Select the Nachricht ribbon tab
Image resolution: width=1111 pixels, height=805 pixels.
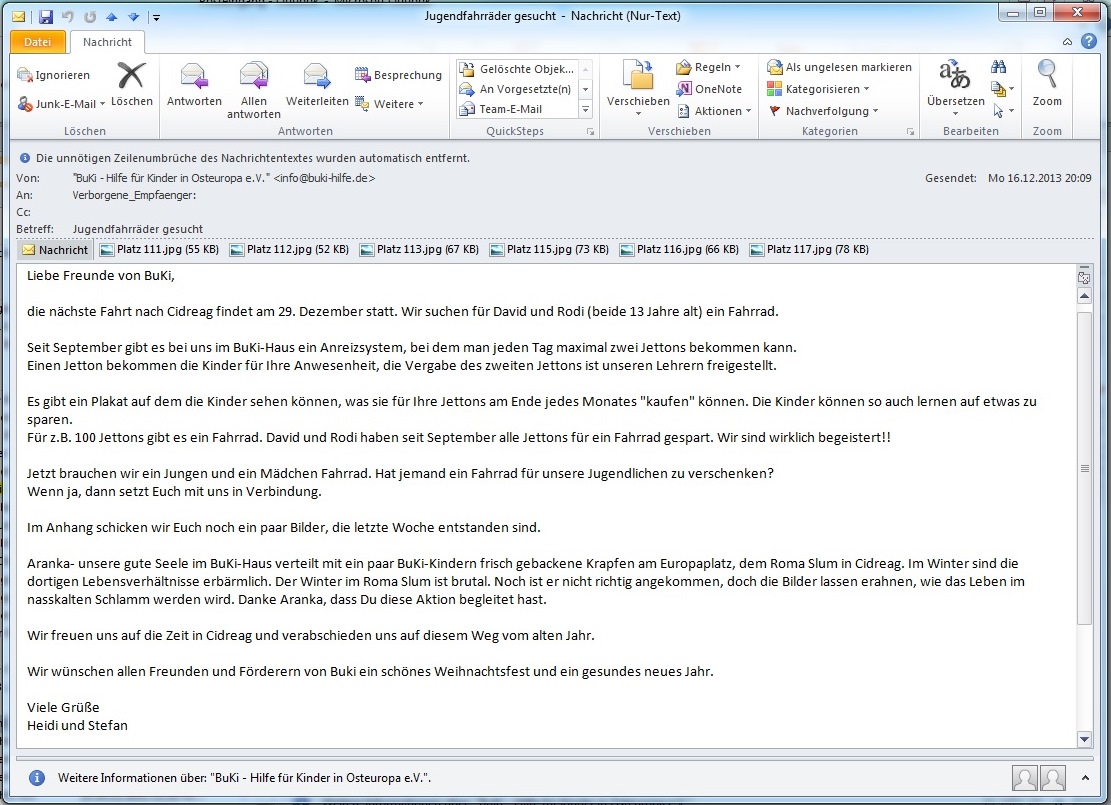(107, 42)
